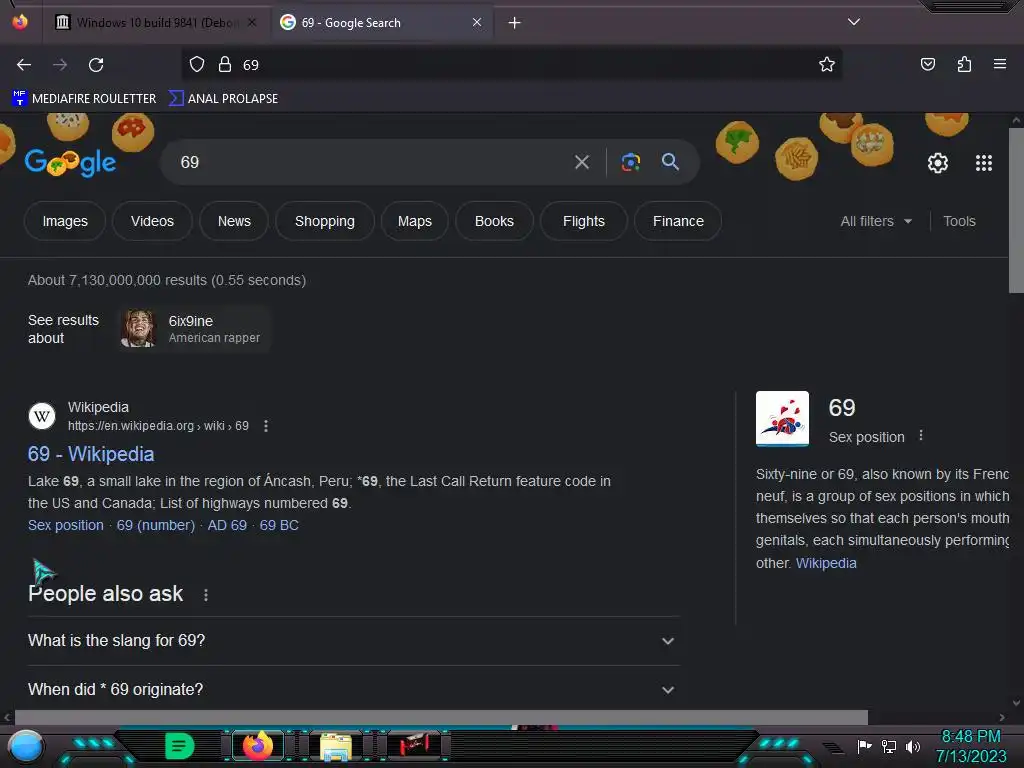1024x768 pixels.
Task: Open File Explorer from taskbar
Action: [336, 746]
